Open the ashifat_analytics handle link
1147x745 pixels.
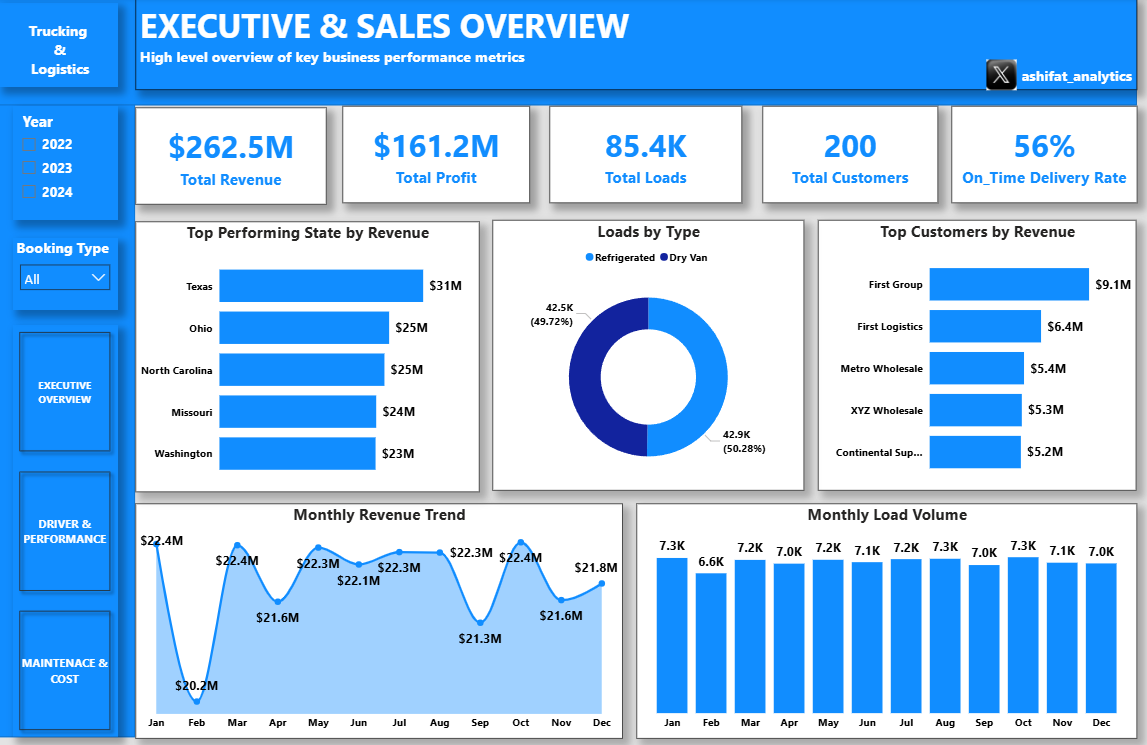[1076, 76]
